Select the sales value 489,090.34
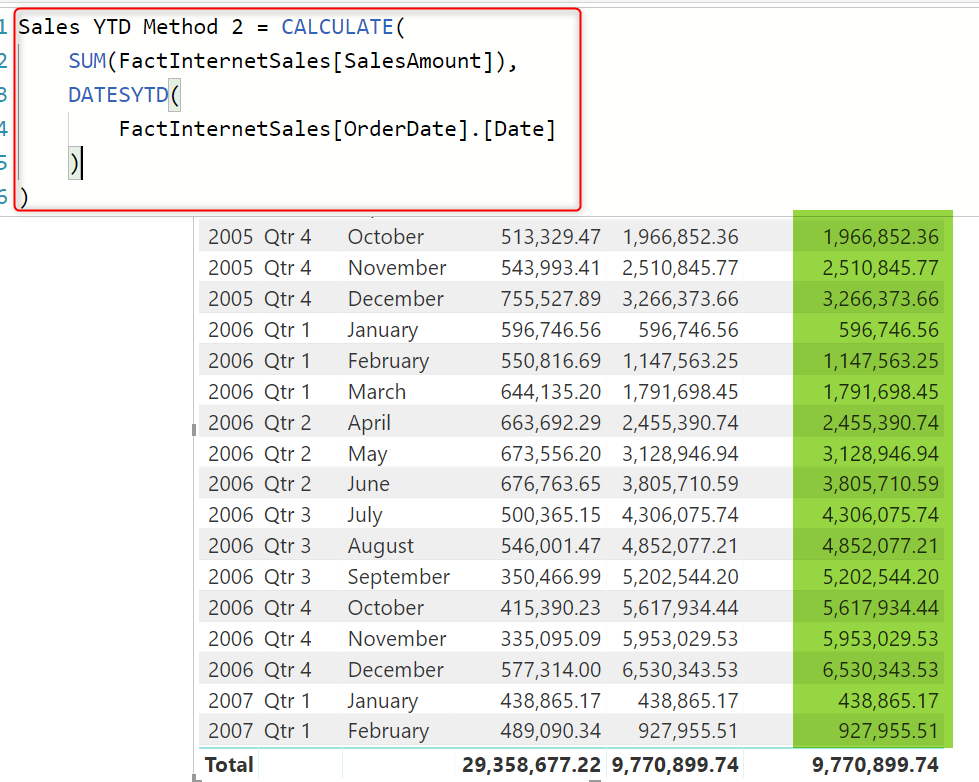The height and width of the screenshot is (782, 979). pyautogui.click(x=550, y=731)
